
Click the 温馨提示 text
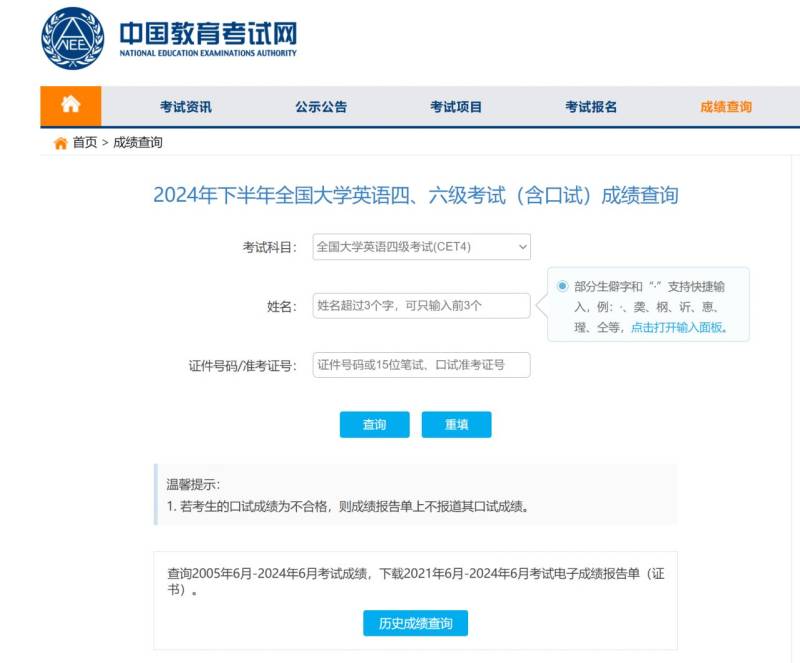coord(193,484)
